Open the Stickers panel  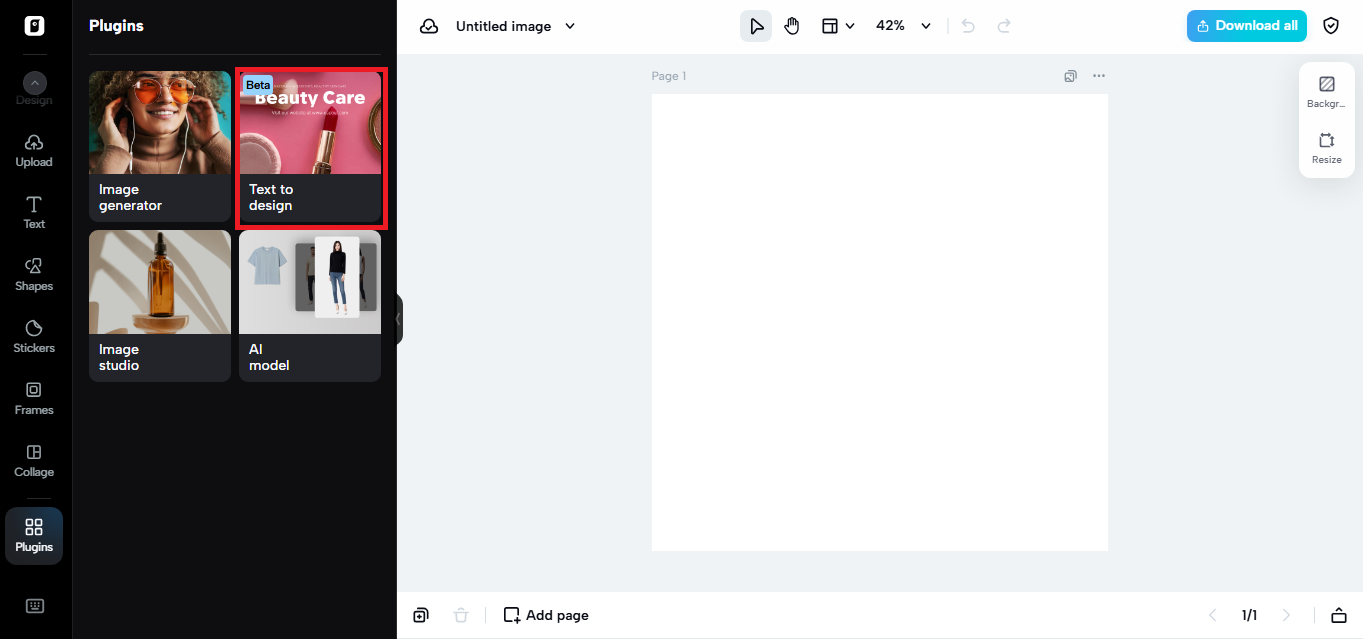click(33, 335)
